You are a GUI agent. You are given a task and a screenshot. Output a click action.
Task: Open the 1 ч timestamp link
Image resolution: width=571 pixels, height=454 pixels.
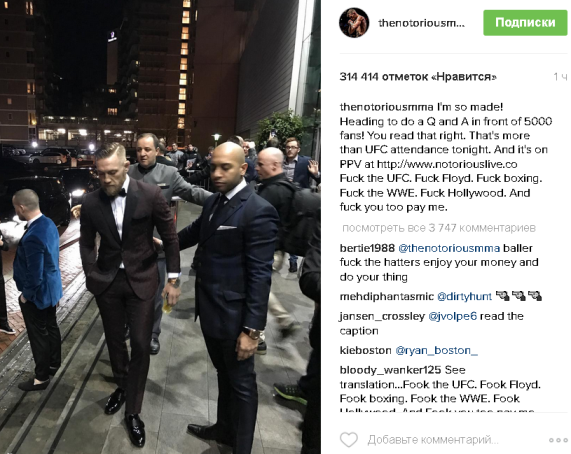560,77
